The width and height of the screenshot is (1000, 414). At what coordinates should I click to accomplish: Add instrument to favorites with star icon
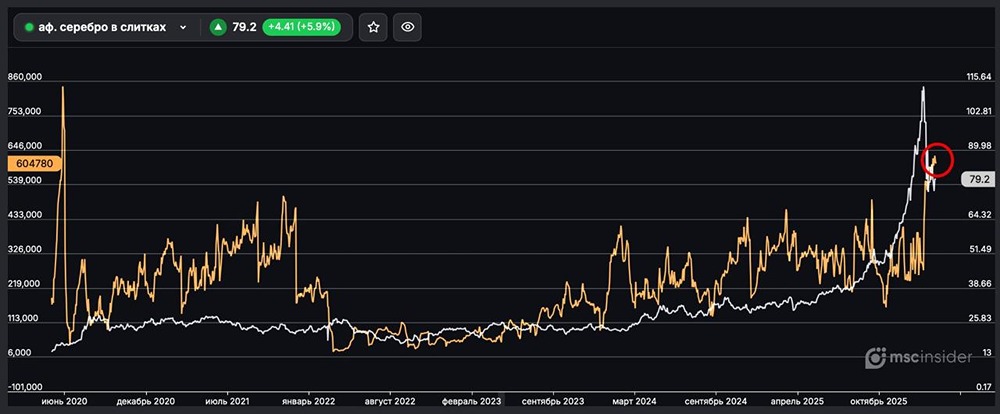[x=373, y=28]
